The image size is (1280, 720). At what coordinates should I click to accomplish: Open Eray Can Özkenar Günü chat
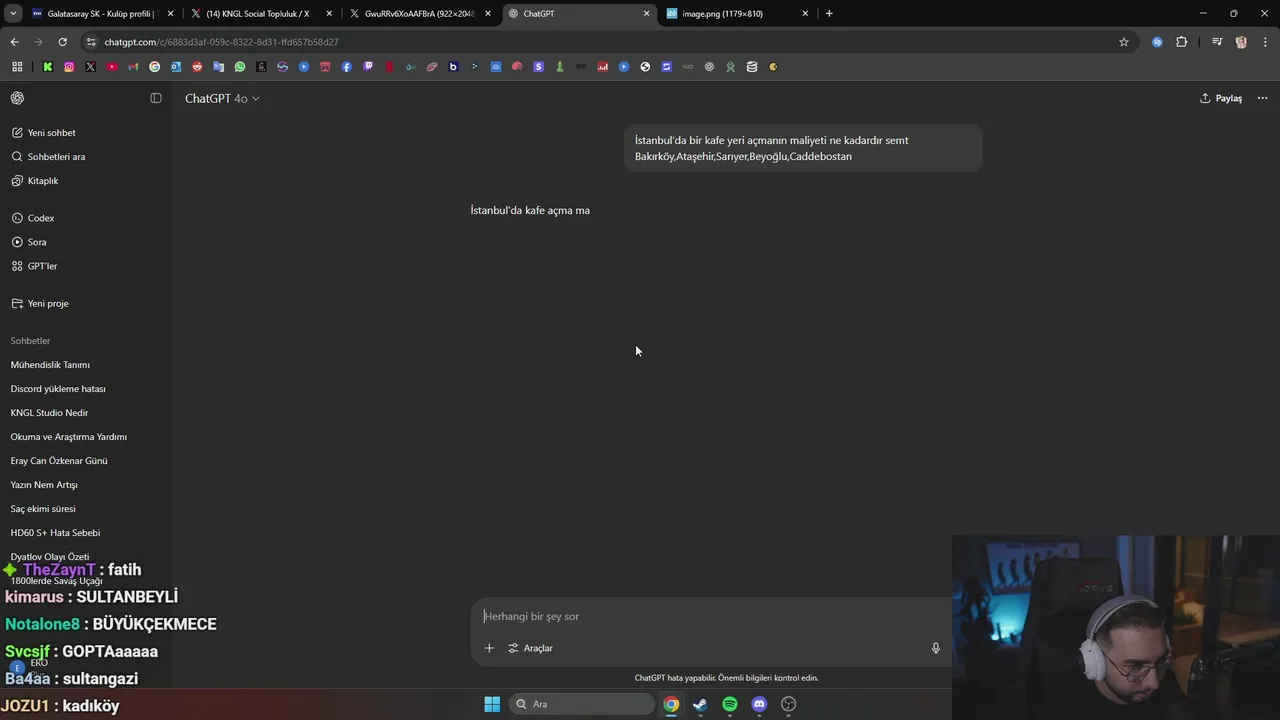point(59,461)
